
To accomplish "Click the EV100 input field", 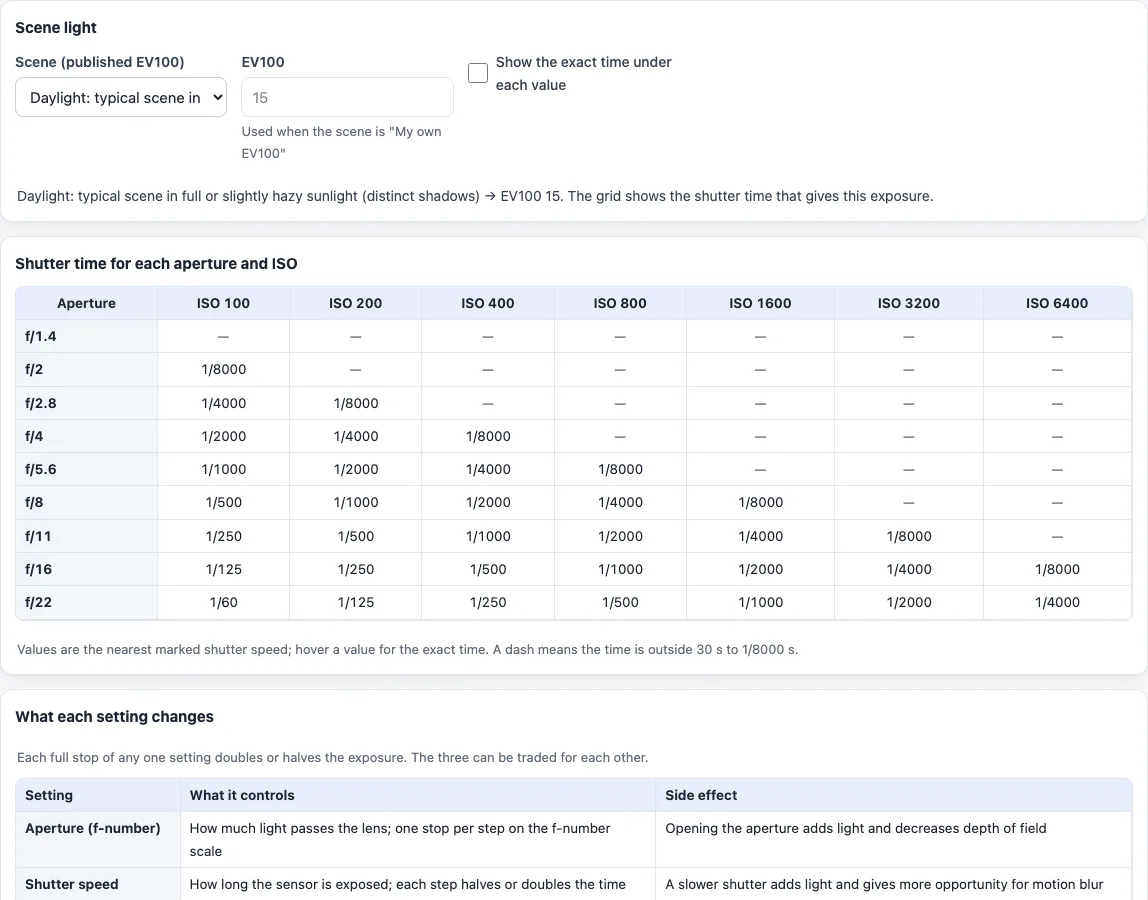I will tap(347, 97).
